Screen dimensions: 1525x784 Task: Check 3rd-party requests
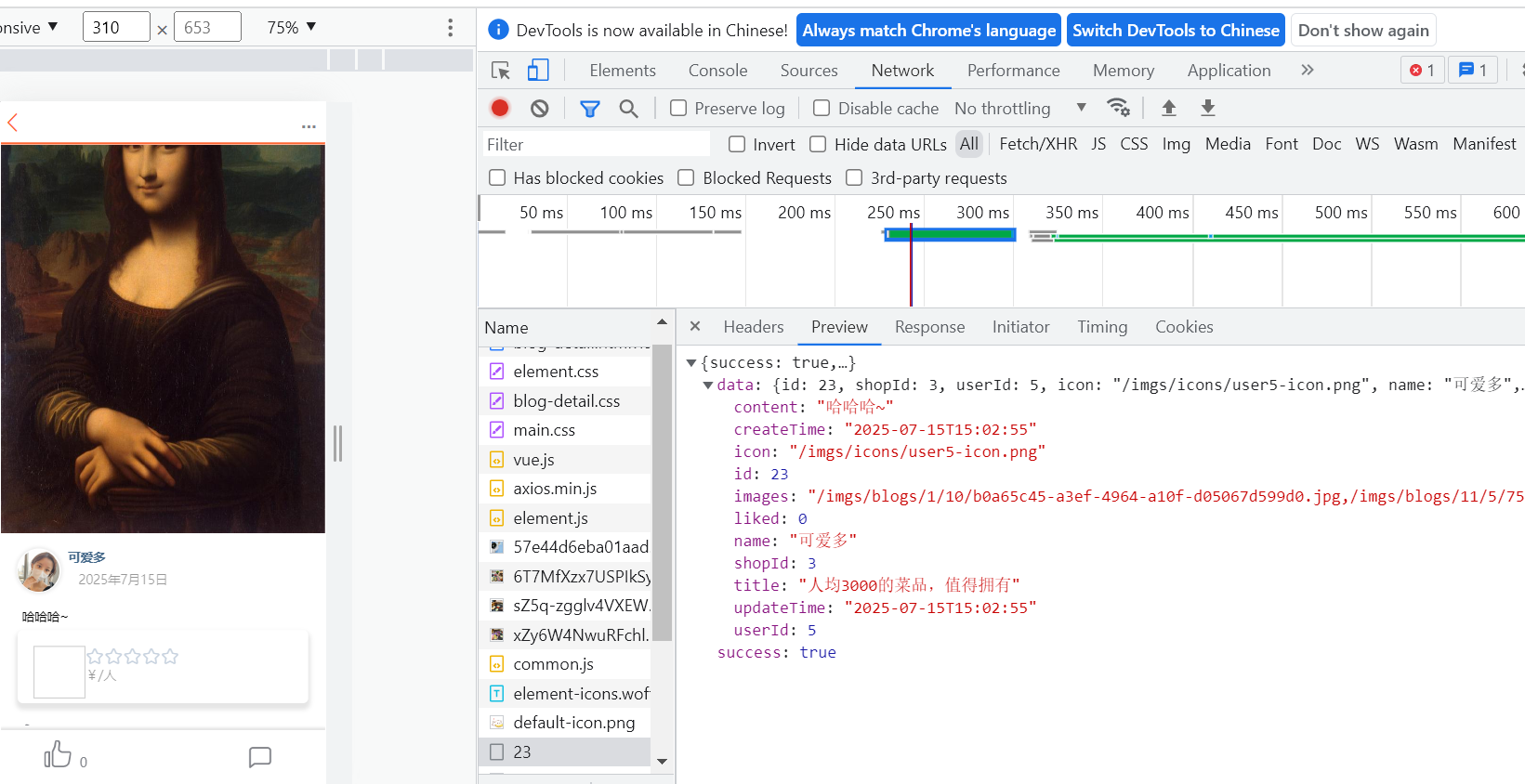tap(854, 177)
